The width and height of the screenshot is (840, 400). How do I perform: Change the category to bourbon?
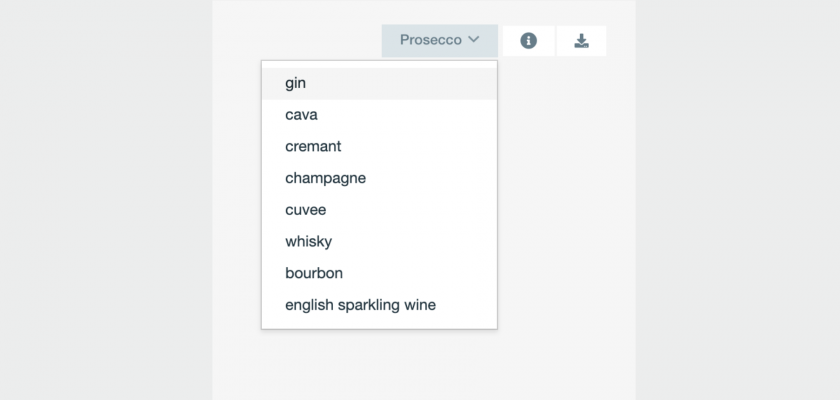coord(314,273)
